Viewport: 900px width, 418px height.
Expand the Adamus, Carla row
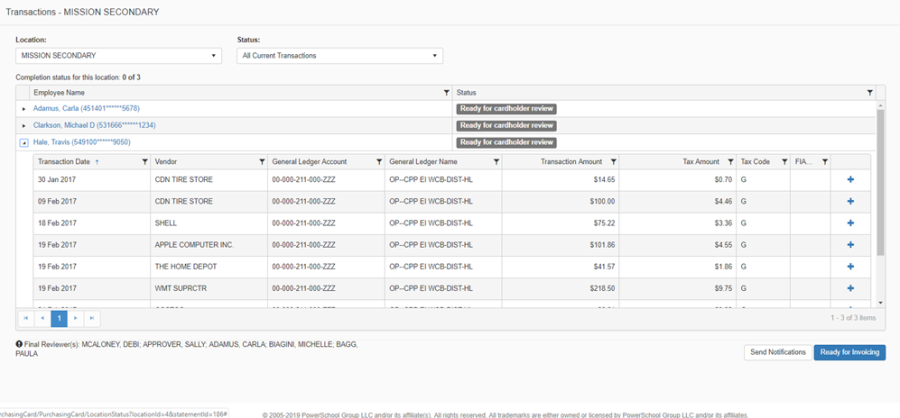coord(24,108)
